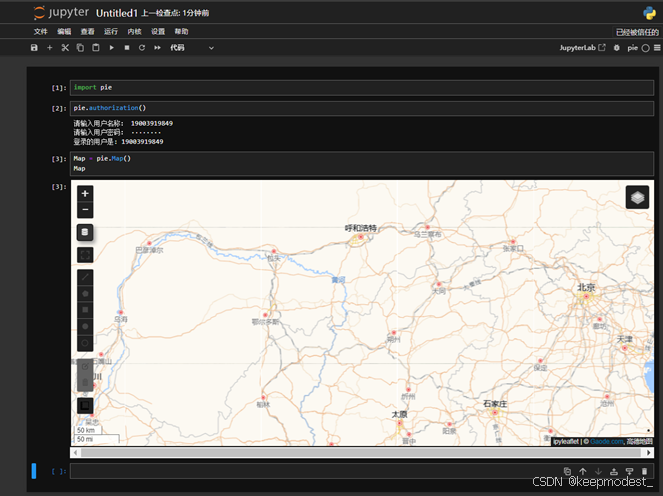Click the scrollbar right arrow
The height and width of the screenshot is (496, 663).
click(x=649, y=452)
